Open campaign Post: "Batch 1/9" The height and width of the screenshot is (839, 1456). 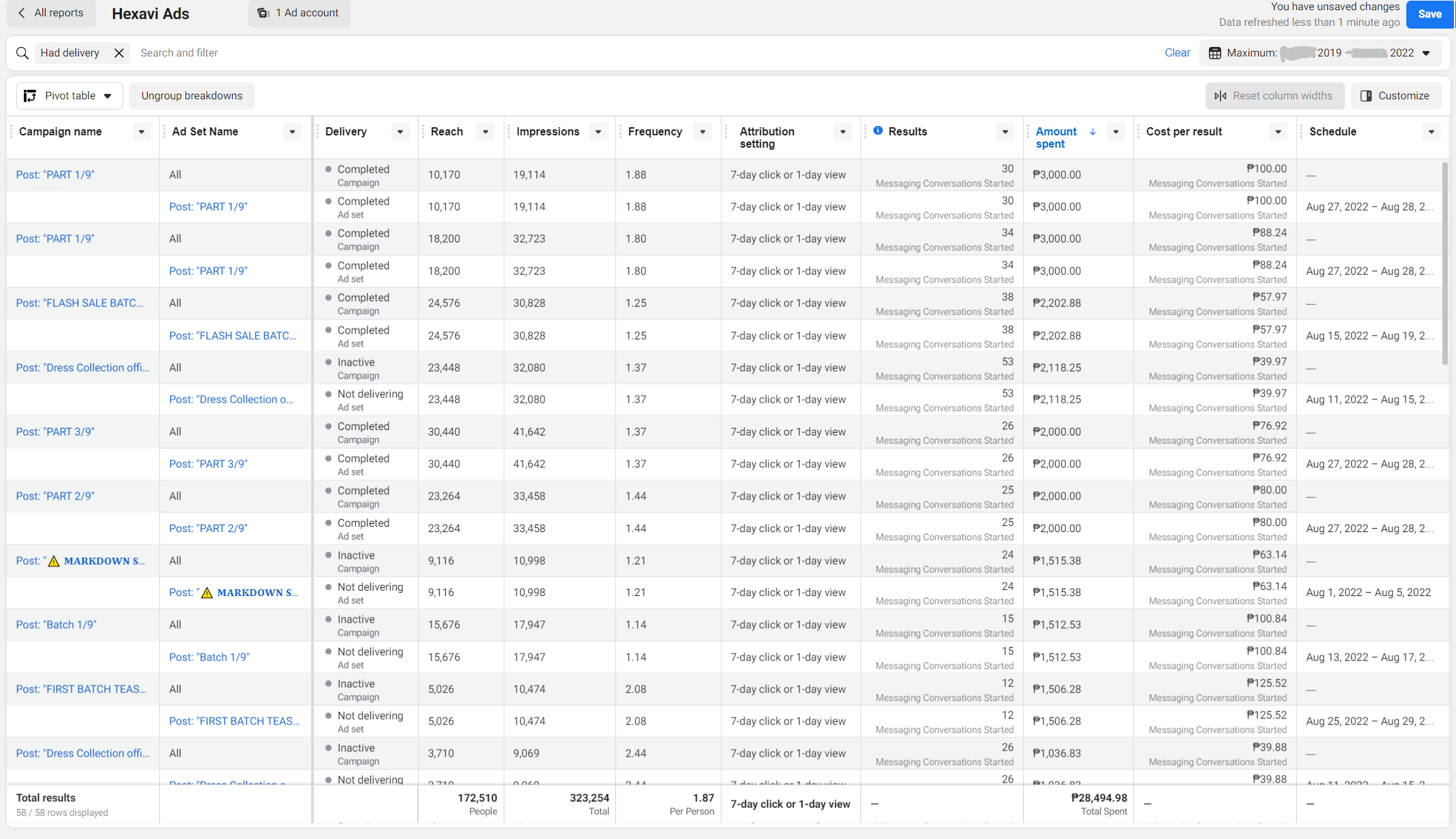coord(56,625)
